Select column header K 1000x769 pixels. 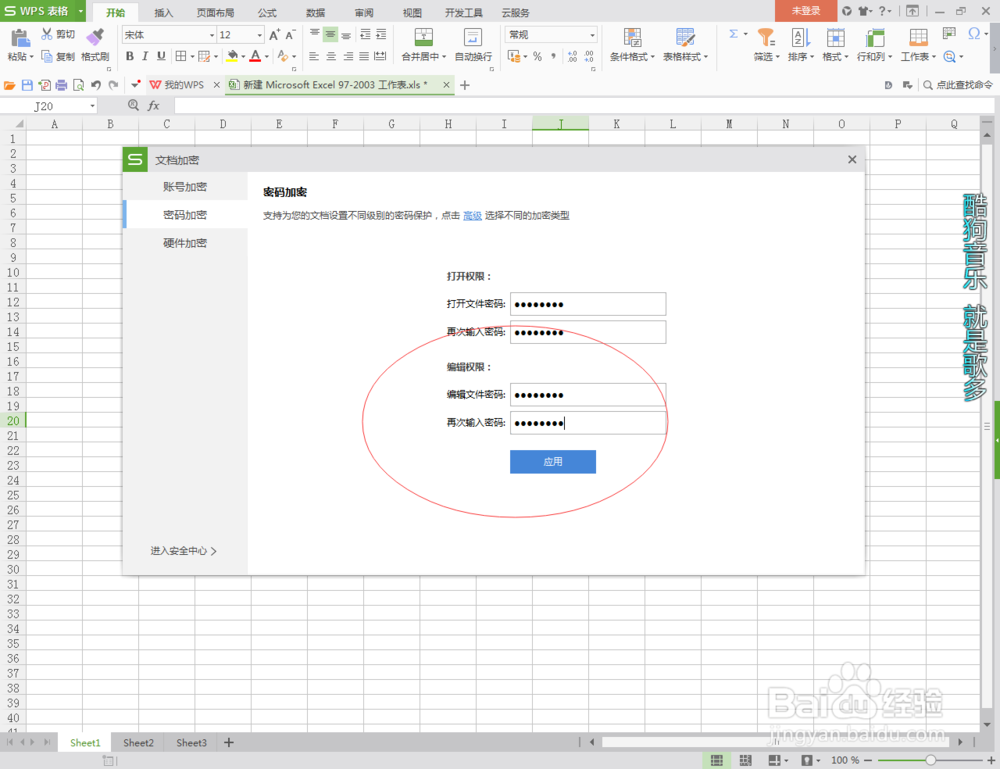(x=617, y=124)
